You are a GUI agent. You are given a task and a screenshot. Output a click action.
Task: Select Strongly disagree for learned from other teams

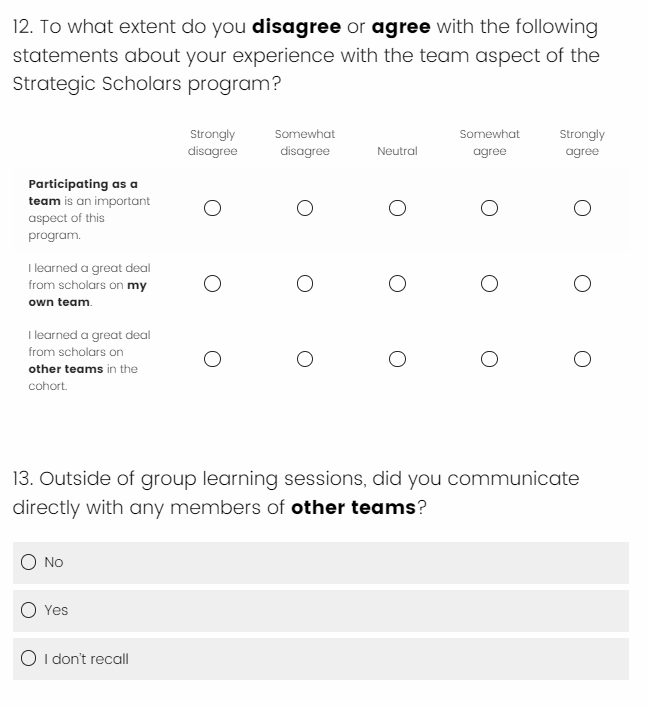212,359
